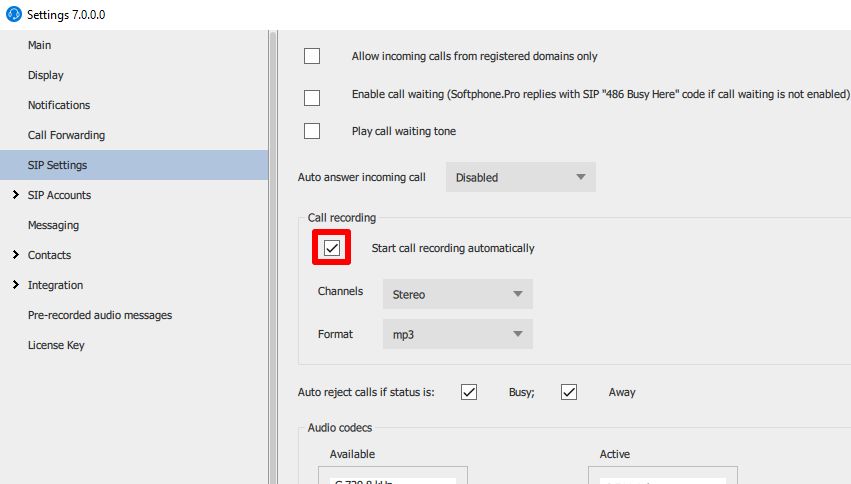851x484 pixels.
Task: Select the Integration tree item
Action: 55,285
